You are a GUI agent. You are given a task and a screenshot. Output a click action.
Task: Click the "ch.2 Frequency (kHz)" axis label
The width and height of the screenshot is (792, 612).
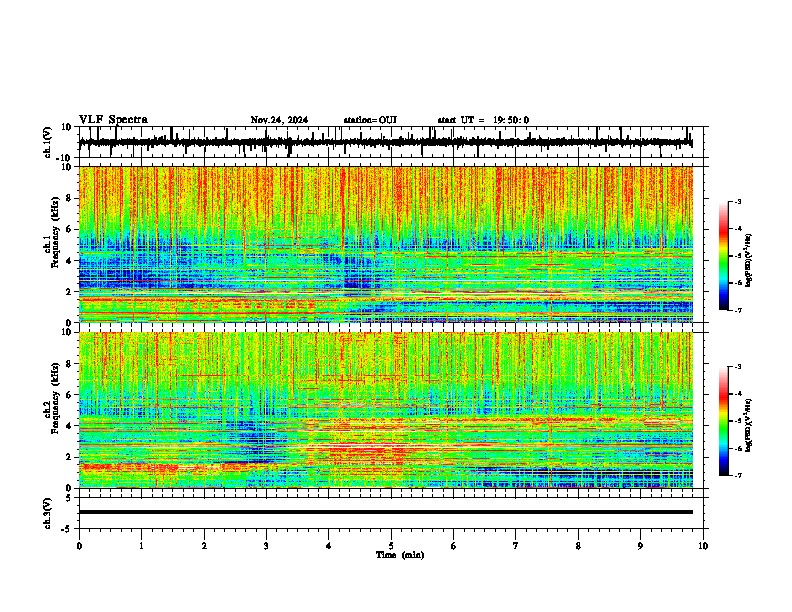51,398
